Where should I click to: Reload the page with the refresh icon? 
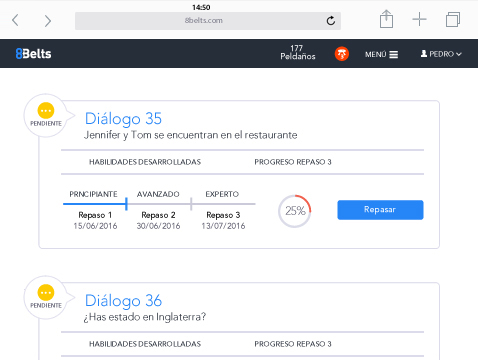click(x=331, y=21)
